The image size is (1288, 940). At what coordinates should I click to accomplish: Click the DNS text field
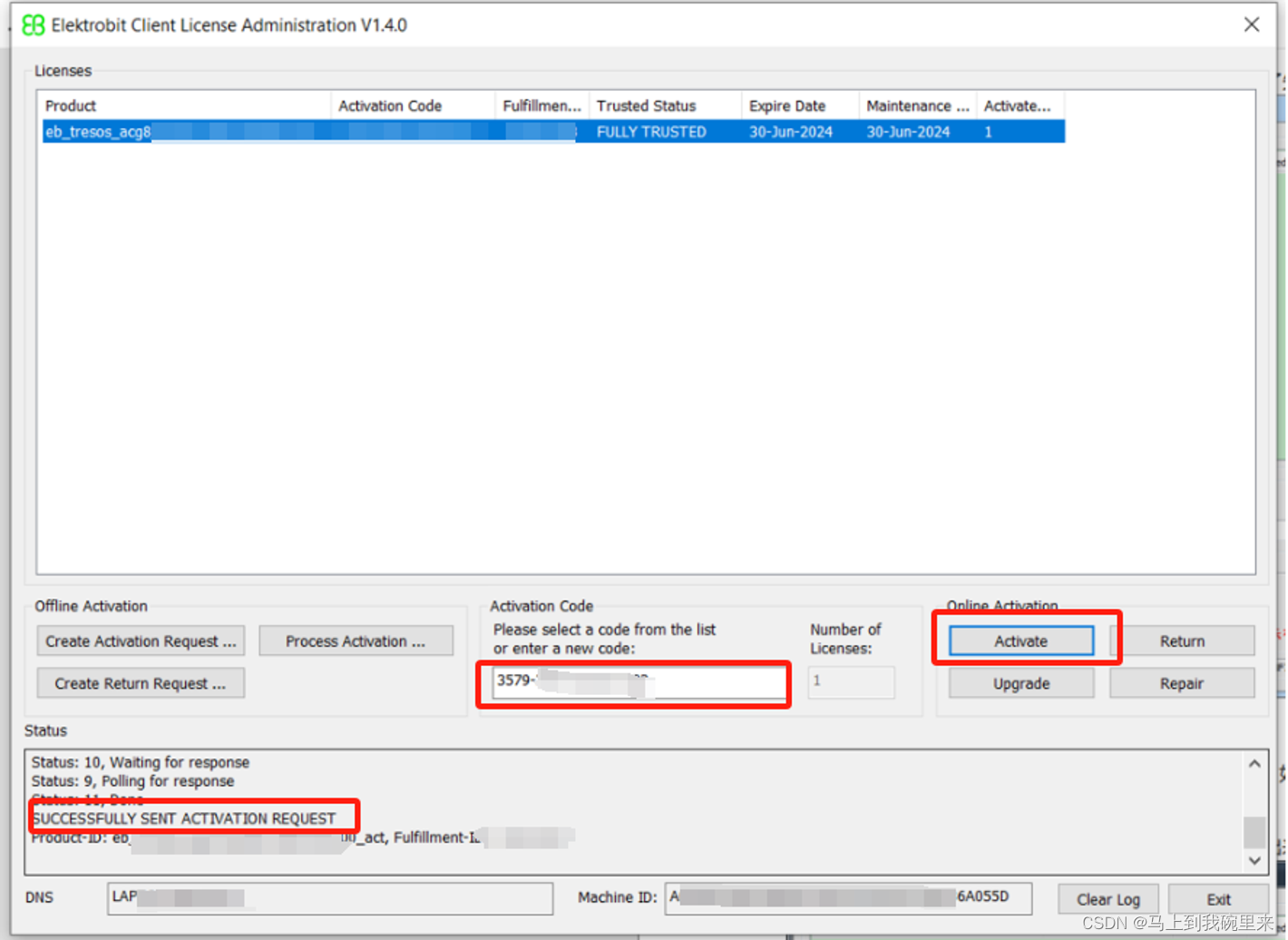[330, 898]
